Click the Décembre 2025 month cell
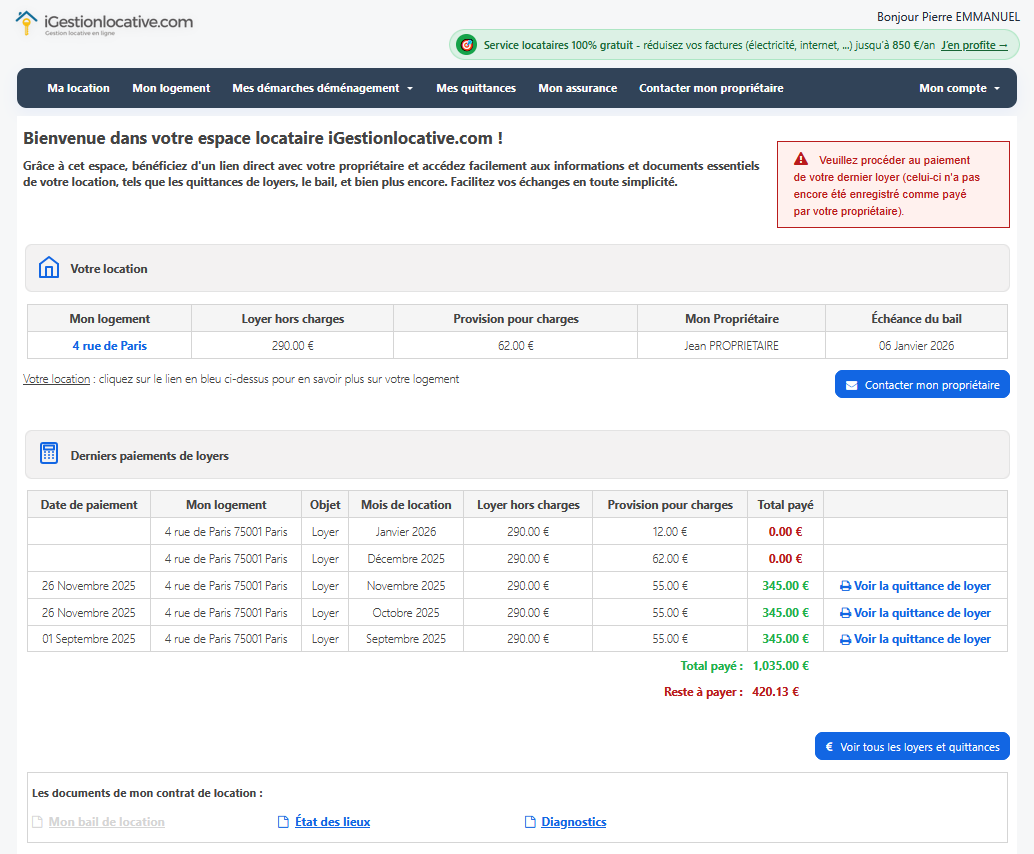 tap(406, 559)
